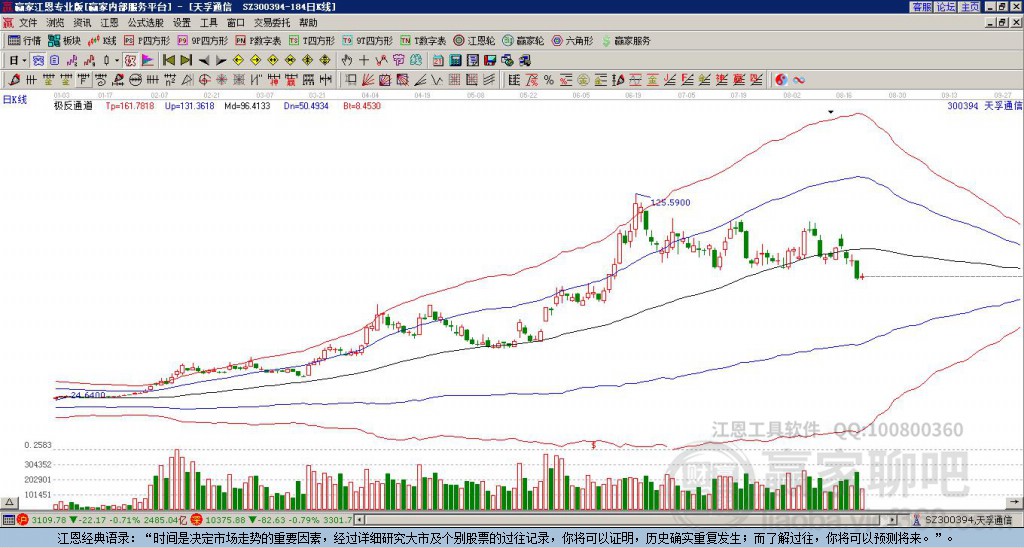Open the T数字表 tool

pos(423,40)
